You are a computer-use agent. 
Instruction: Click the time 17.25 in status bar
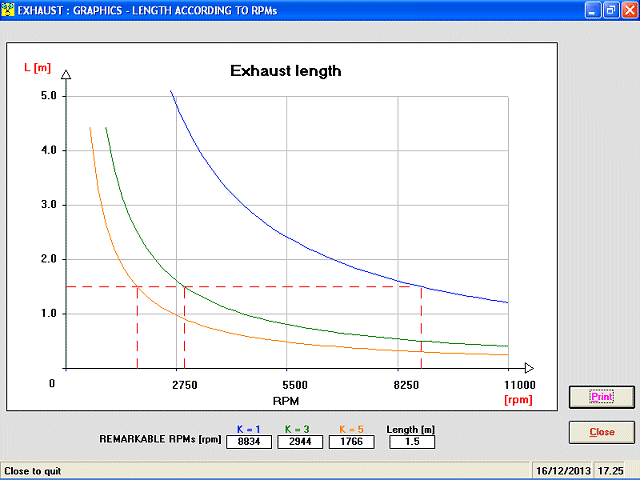coord(611,471)
